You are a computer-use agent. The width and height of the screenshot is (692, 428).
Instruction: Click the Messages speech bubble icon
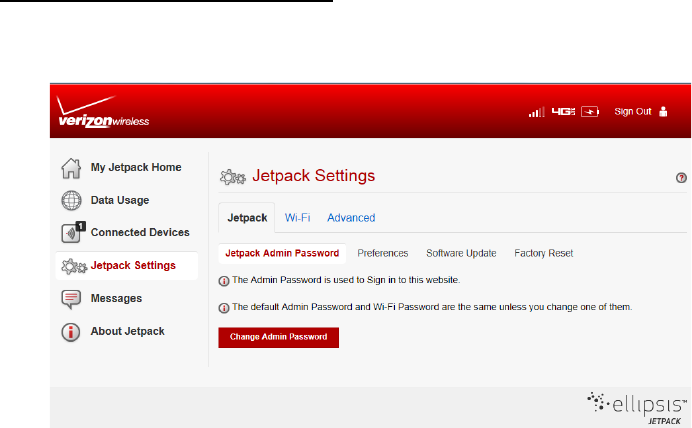[71, 299]
